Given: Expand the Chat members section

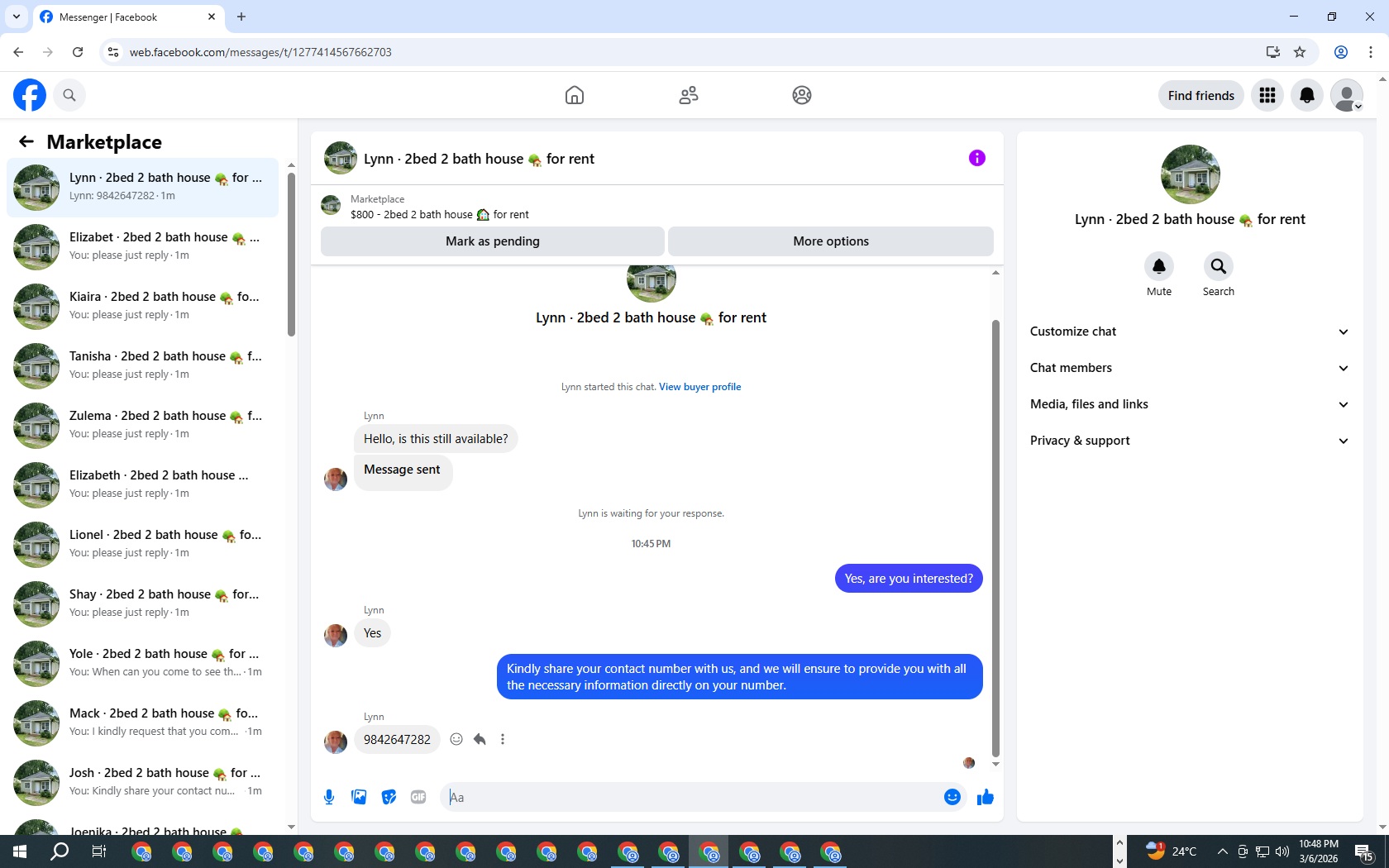Looking at the screenshot, I should click(1190, 368).
